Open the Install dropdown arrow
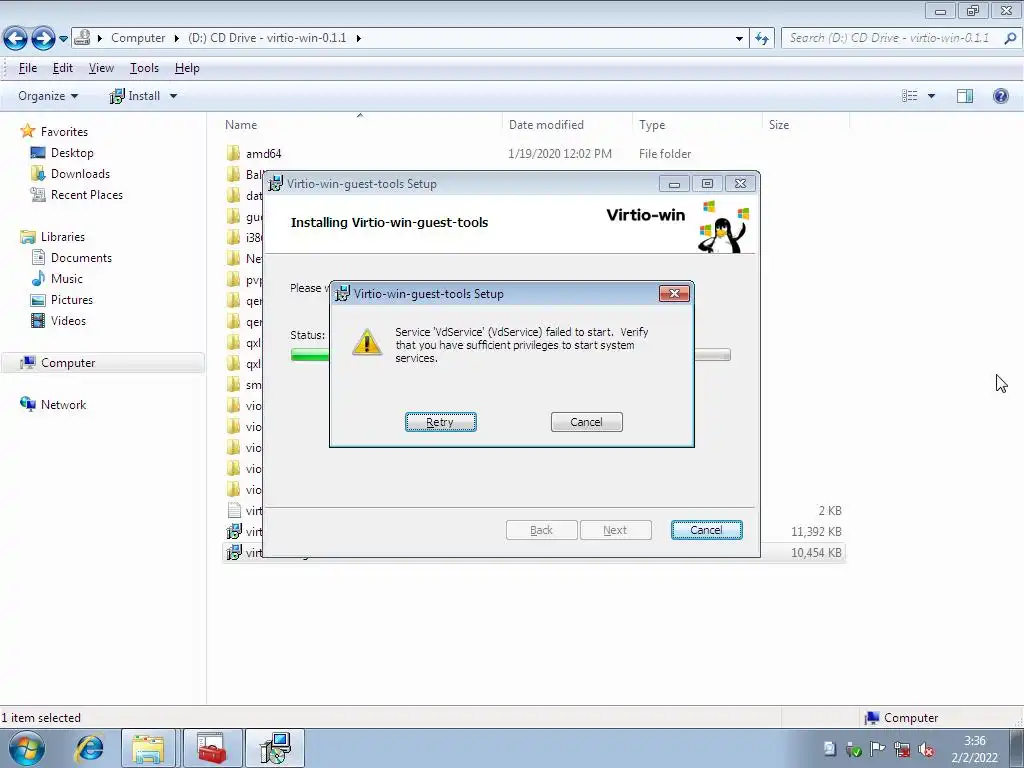Image resolution: width=1024 pixels, height=768 pixels. tap(173, 96)
